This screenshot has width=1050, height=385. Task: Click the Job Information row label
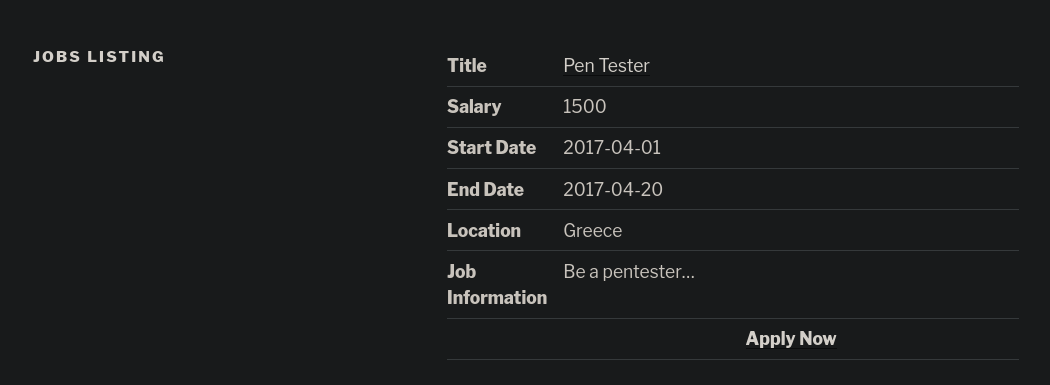497,285
